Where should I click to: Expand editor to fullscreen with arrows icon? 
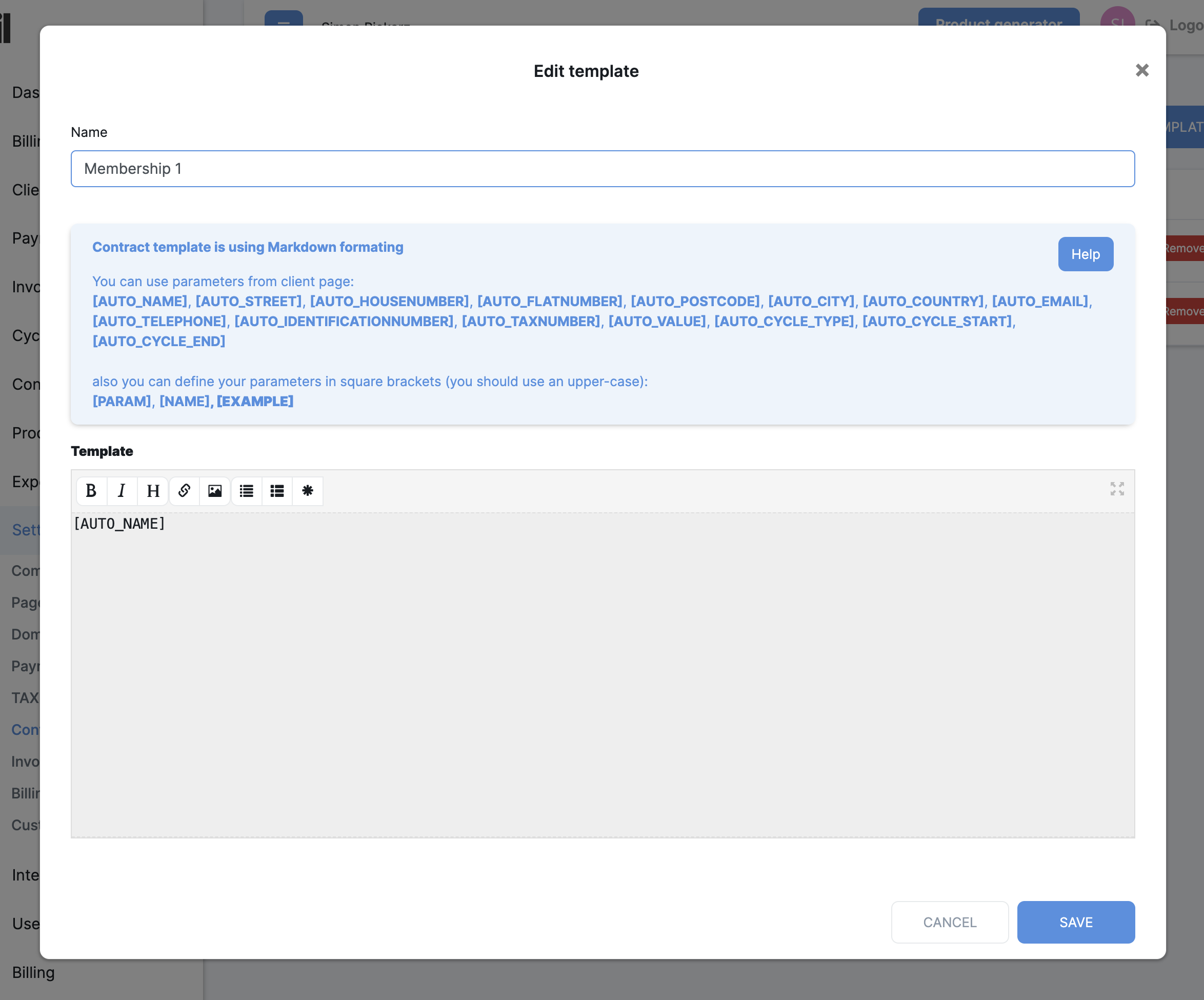click(x=1116, y=489)
